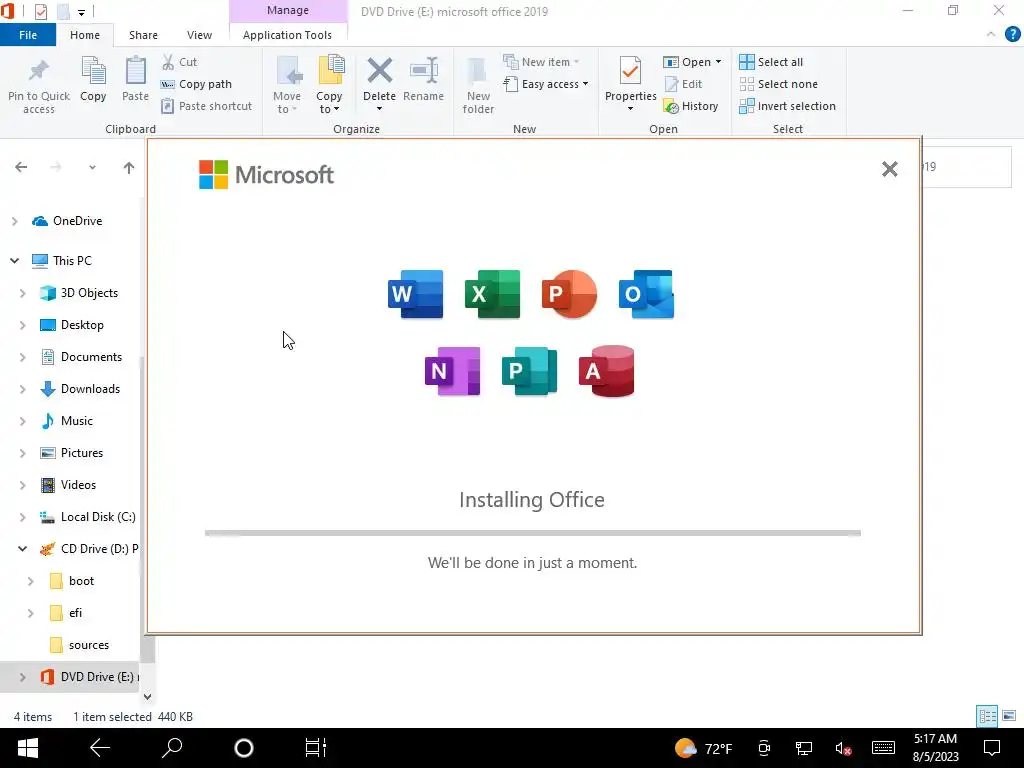Image resolution: width=1024 pixels, height=768 pixels.
Task: Switch to details view in status bar
Action: (x=987, y=716)
